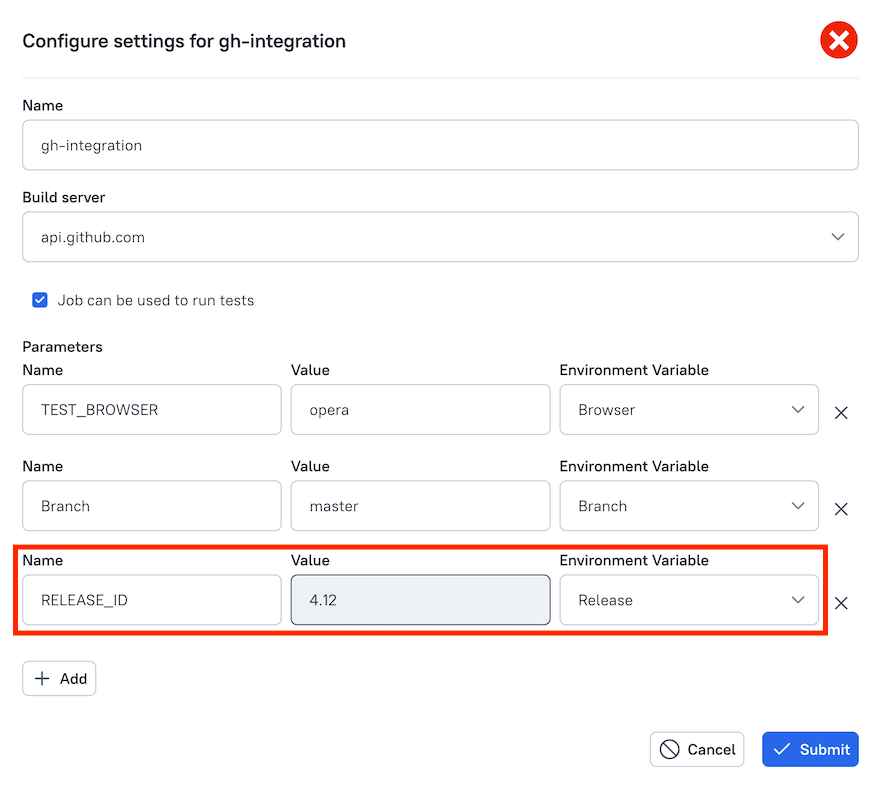Click the opera value field
The width and height of the screenshot is (880, 788).
click(x=420, y=410)
